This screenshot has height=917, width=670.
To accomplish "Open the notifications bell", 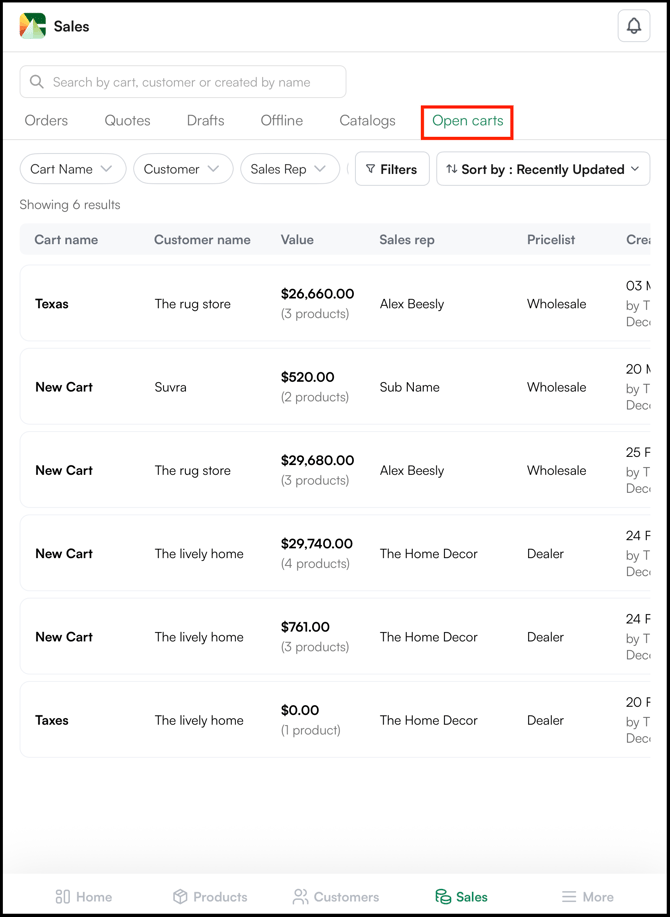I will click(x=634, y=26).
